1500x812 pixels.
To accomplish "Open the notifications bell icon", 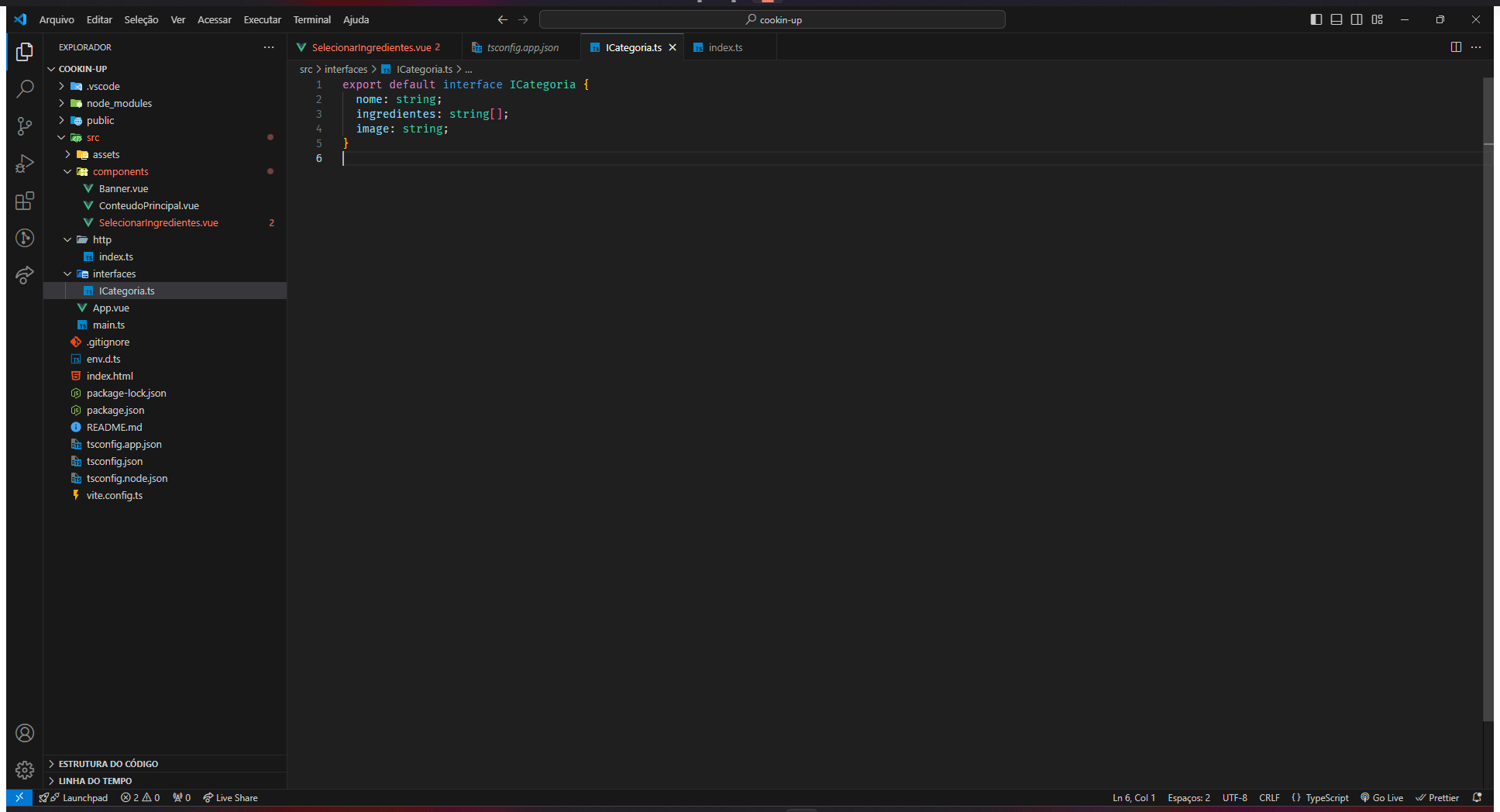I will click(1477, 797).
